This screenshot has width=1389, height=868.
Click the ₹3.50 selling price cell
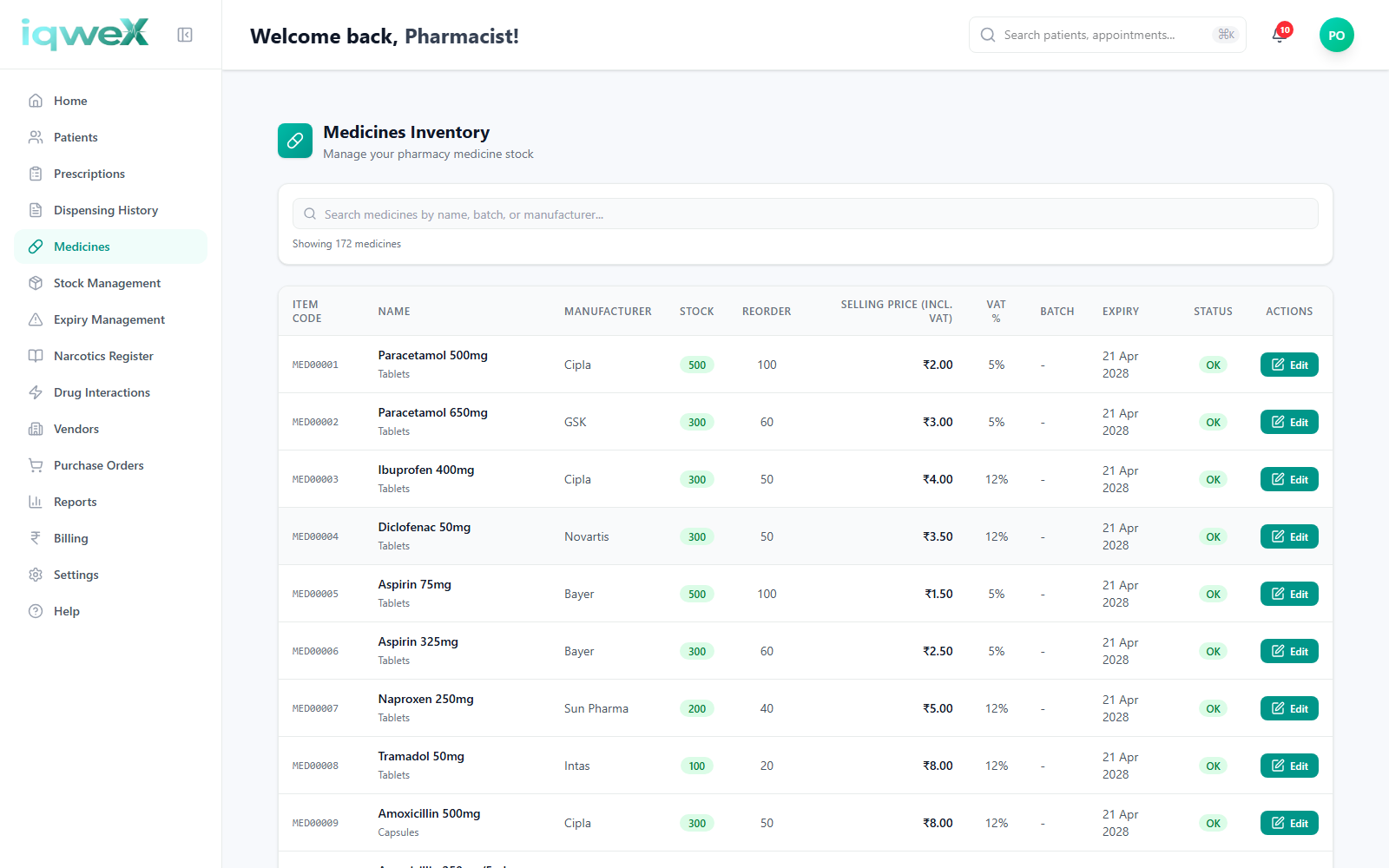point(938,536)
